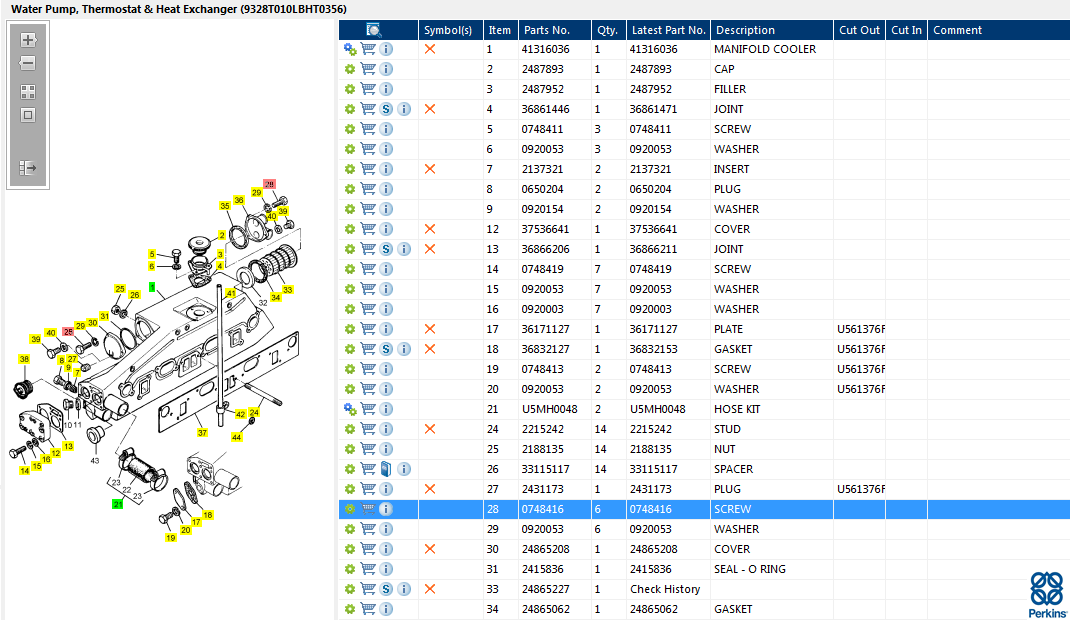Select U5MH0048 in the Parts No. column
1070x620 pixels.
[549, 409]
